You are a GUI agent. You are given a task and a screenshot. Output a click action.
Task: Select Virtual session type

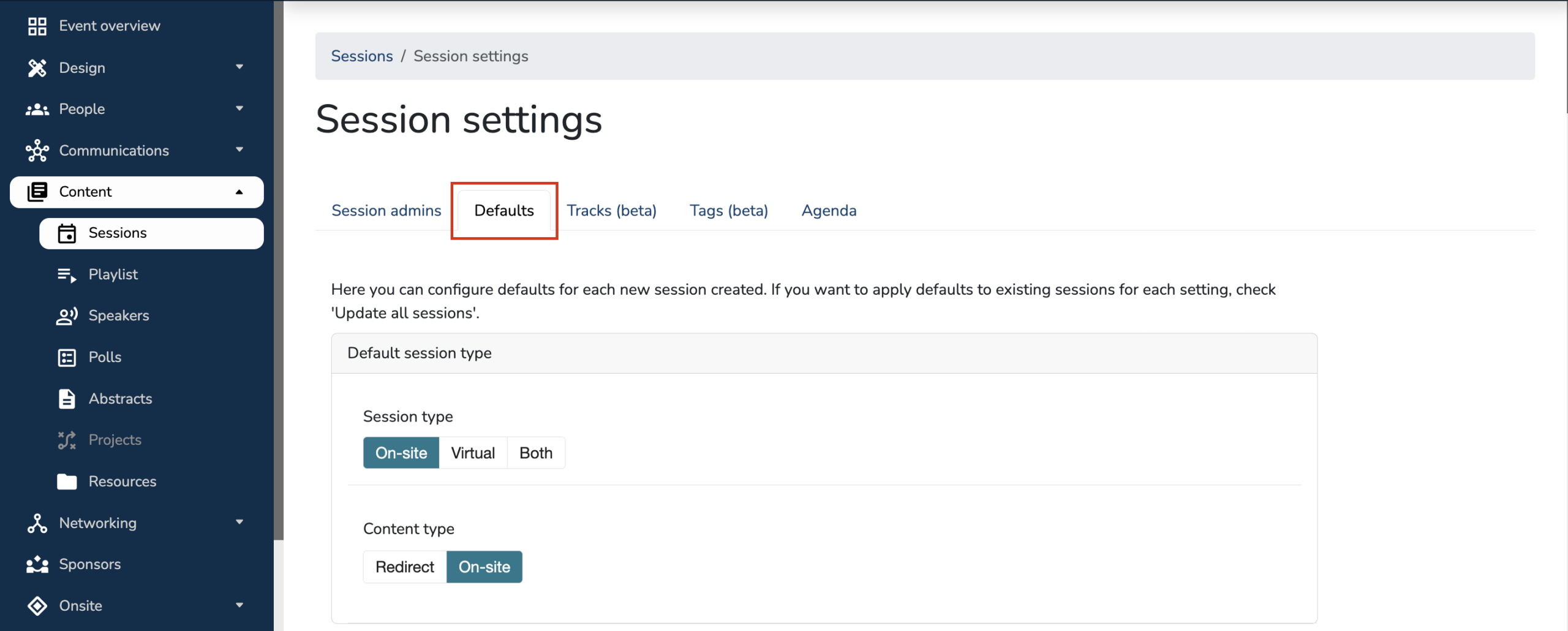tap(472, 453)
